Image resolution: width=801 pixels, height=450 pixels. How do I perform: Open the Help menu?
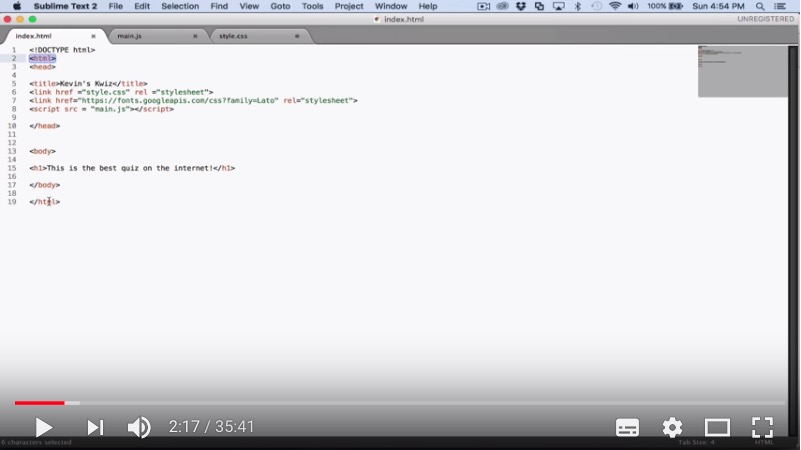[x=428, y=6]
